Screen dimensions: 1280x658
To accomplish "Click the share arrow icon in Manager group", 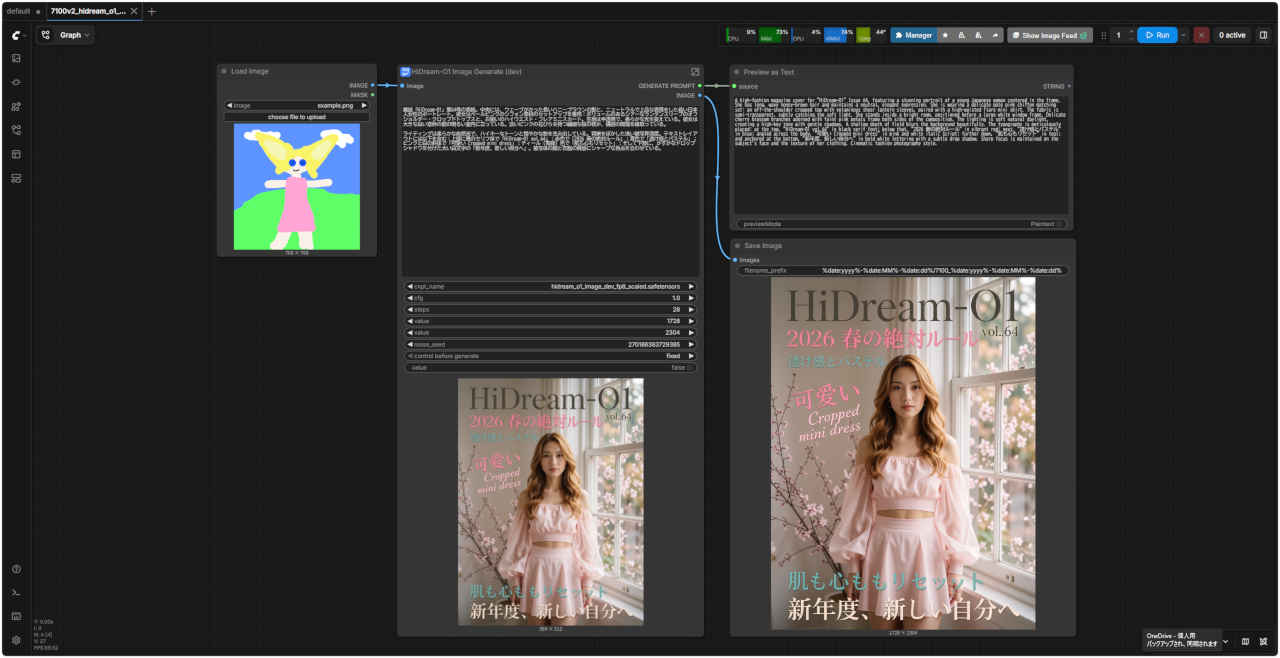I will 995,35.
